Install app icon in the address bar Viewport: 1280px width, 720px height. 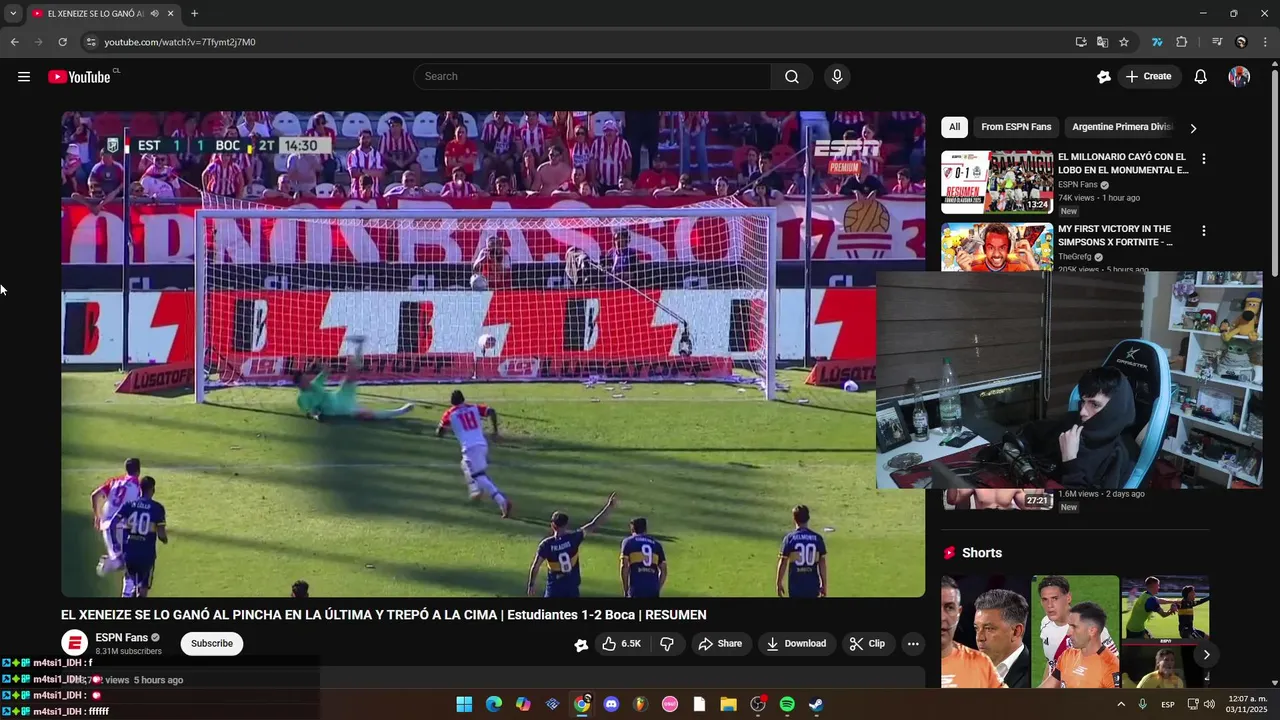(x=1081, y=42)
